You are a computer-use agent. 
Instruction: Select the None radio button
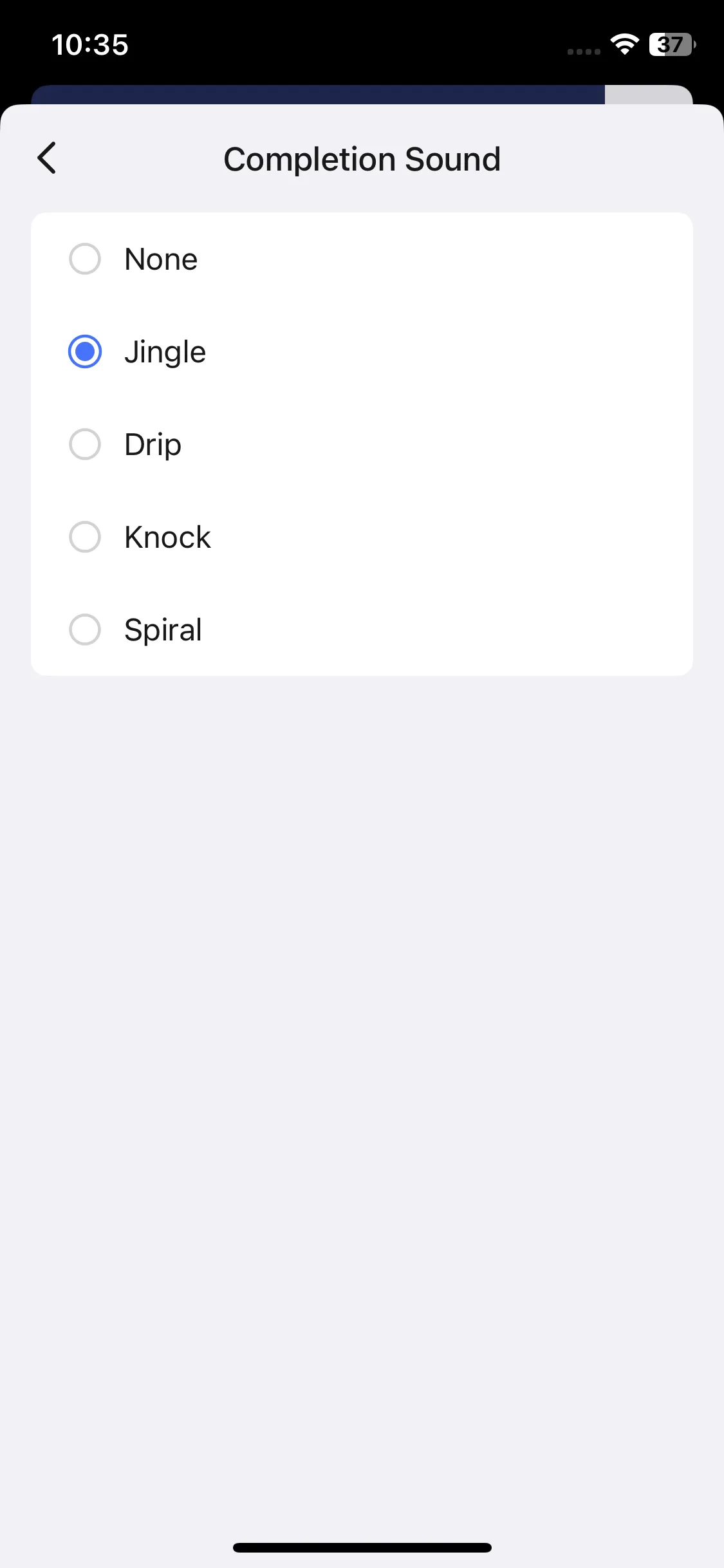tap(85, 259)
